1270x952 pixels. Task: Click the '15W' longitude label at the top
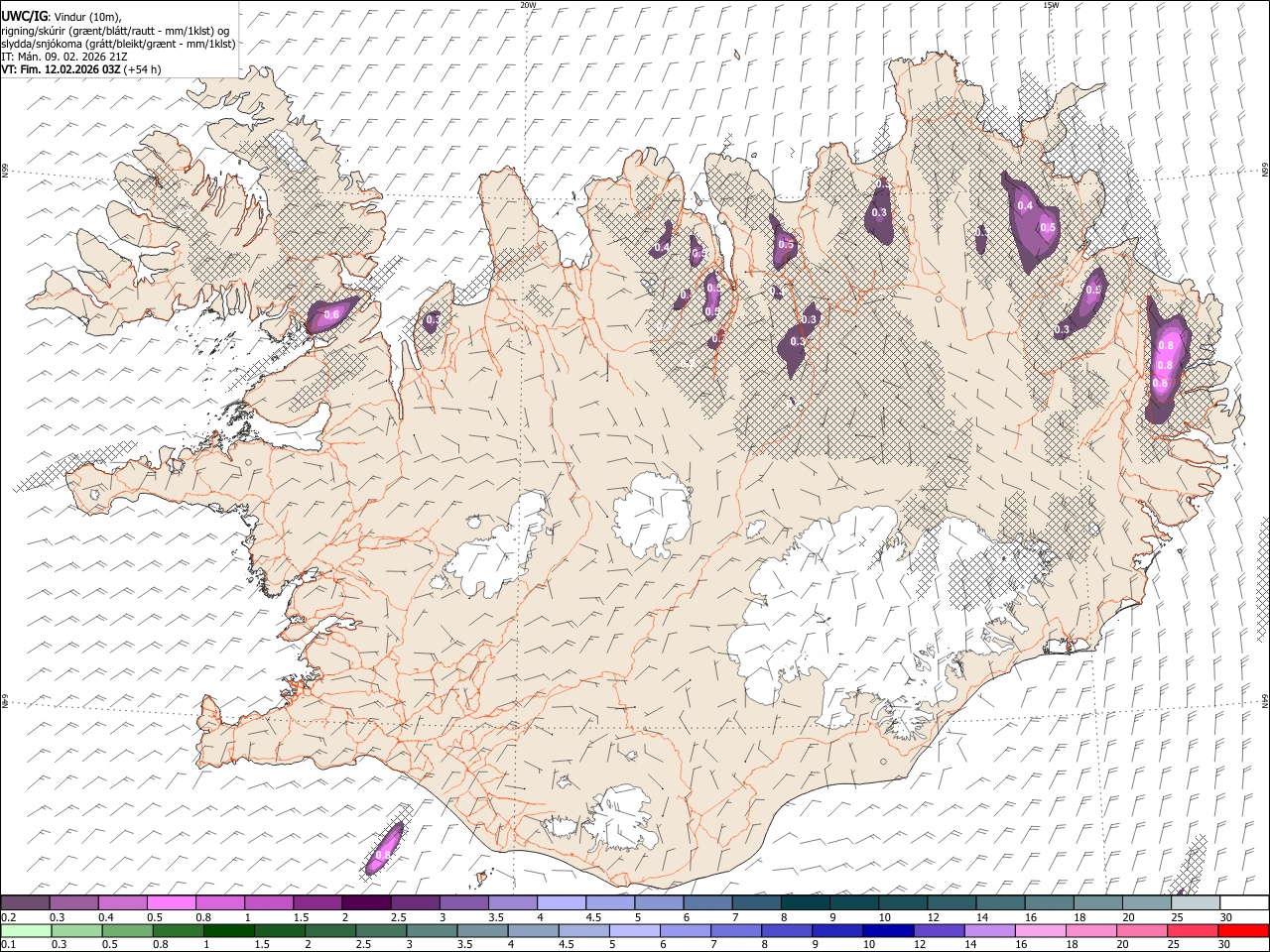tap(1051, 4)
